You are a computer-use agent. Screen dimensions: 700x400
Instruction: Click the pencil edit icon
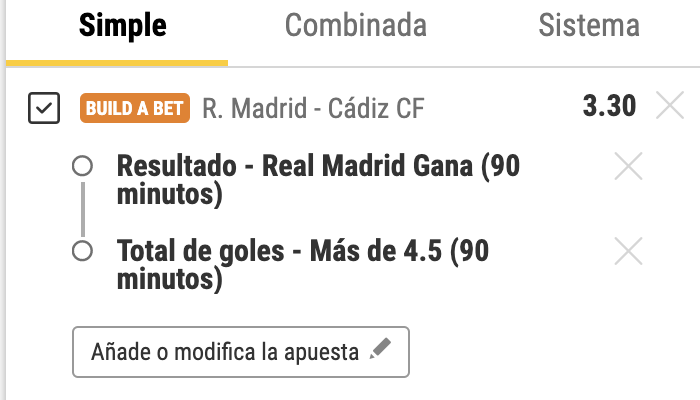click(380, 349)
